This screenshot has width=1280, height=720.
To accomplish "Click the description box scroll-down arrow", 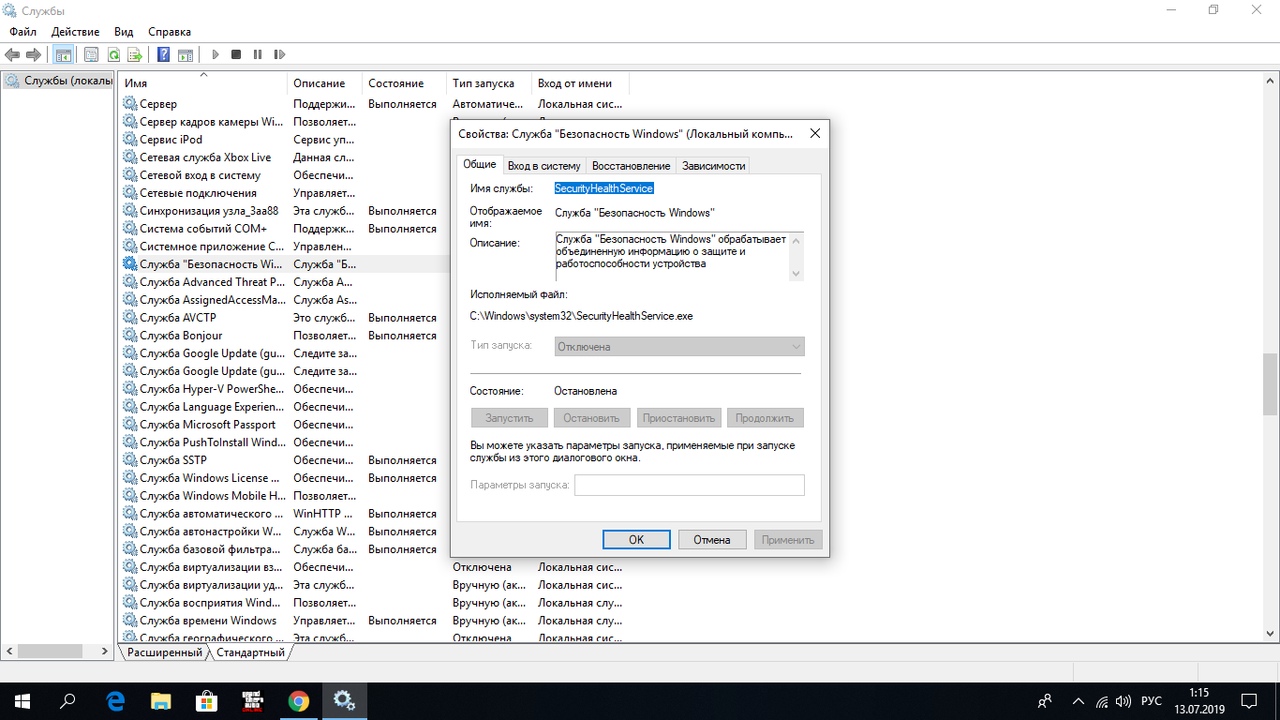I will pyautogui.click(x=796, y=273).
